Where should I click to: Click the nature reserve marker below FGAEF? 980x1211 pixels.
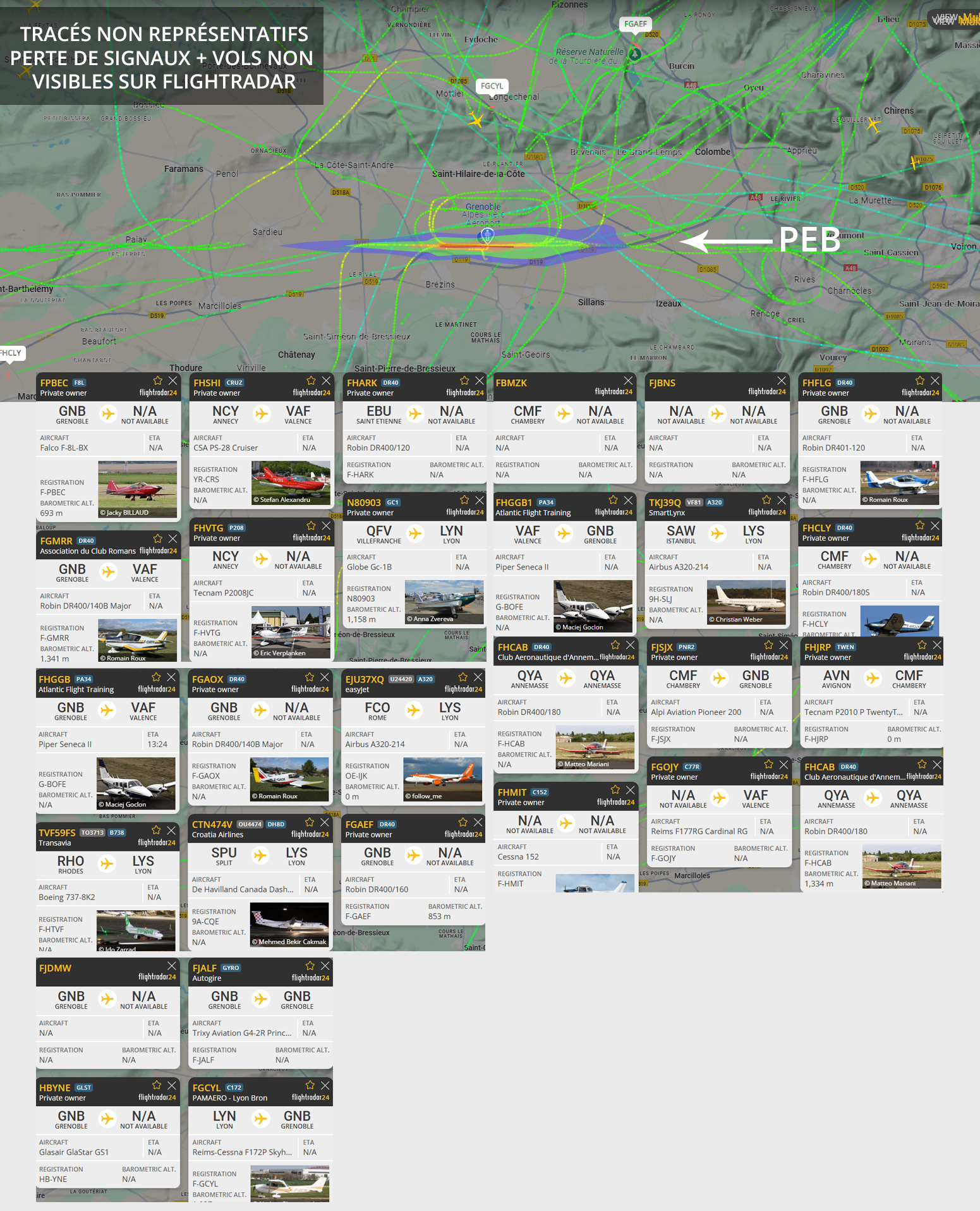pyautogui.click(x=635, y=54)
